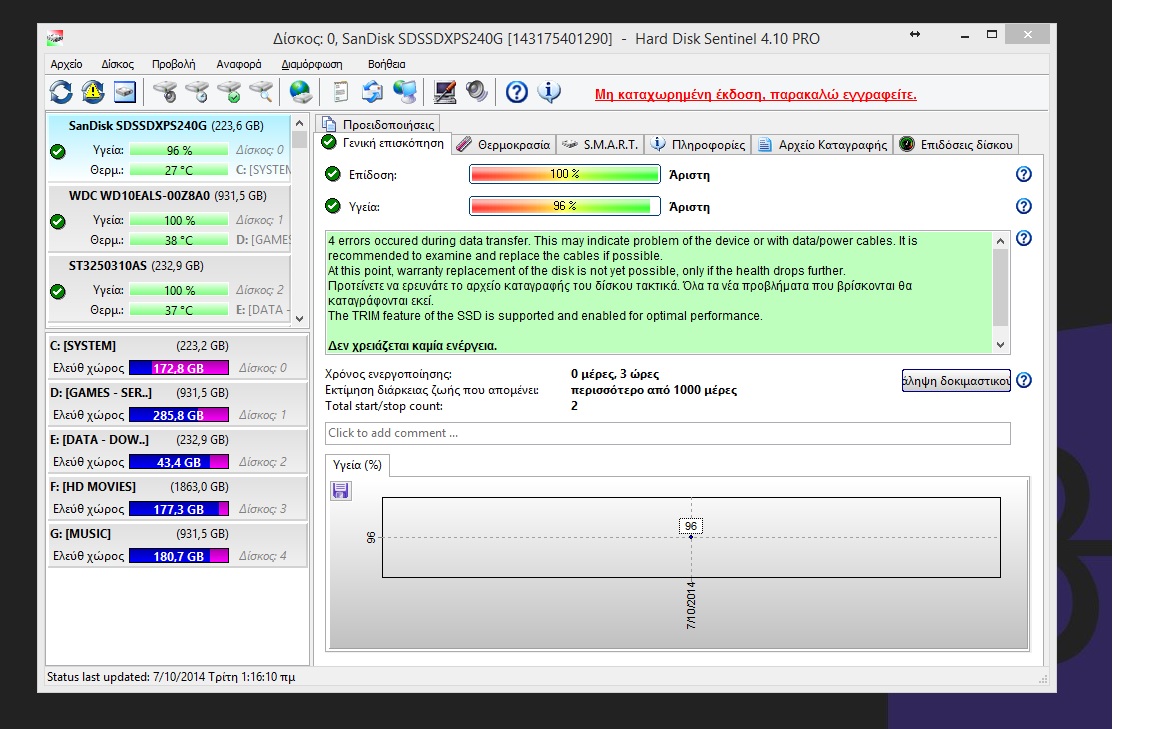Switch to the Προειδοποιήσεις tab
1152x729 pixels.
pos(379,124)
